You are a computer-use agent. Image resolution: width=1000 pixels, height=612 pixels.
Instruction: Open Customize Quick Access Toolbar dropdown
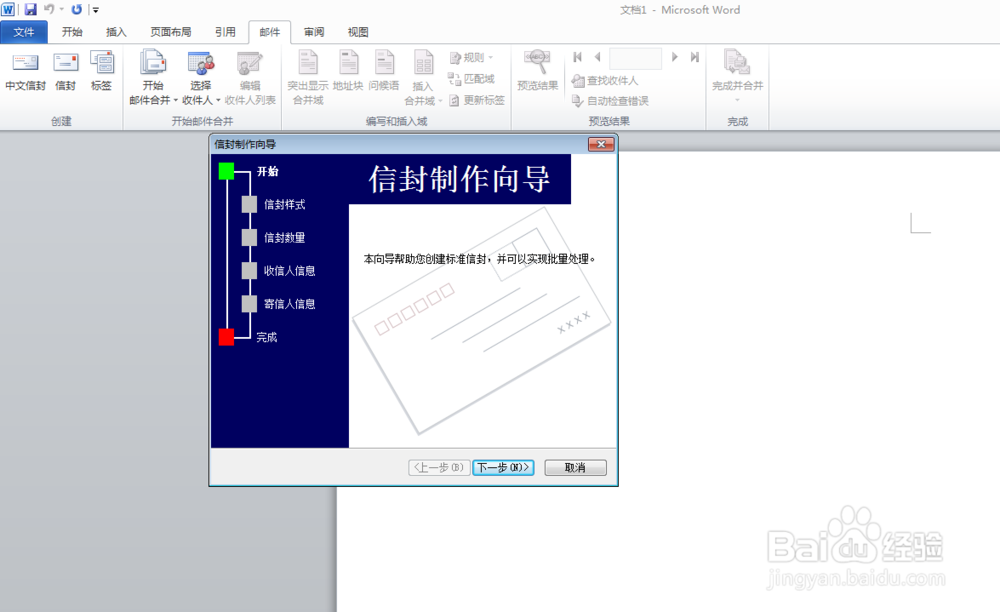point(96,10)
